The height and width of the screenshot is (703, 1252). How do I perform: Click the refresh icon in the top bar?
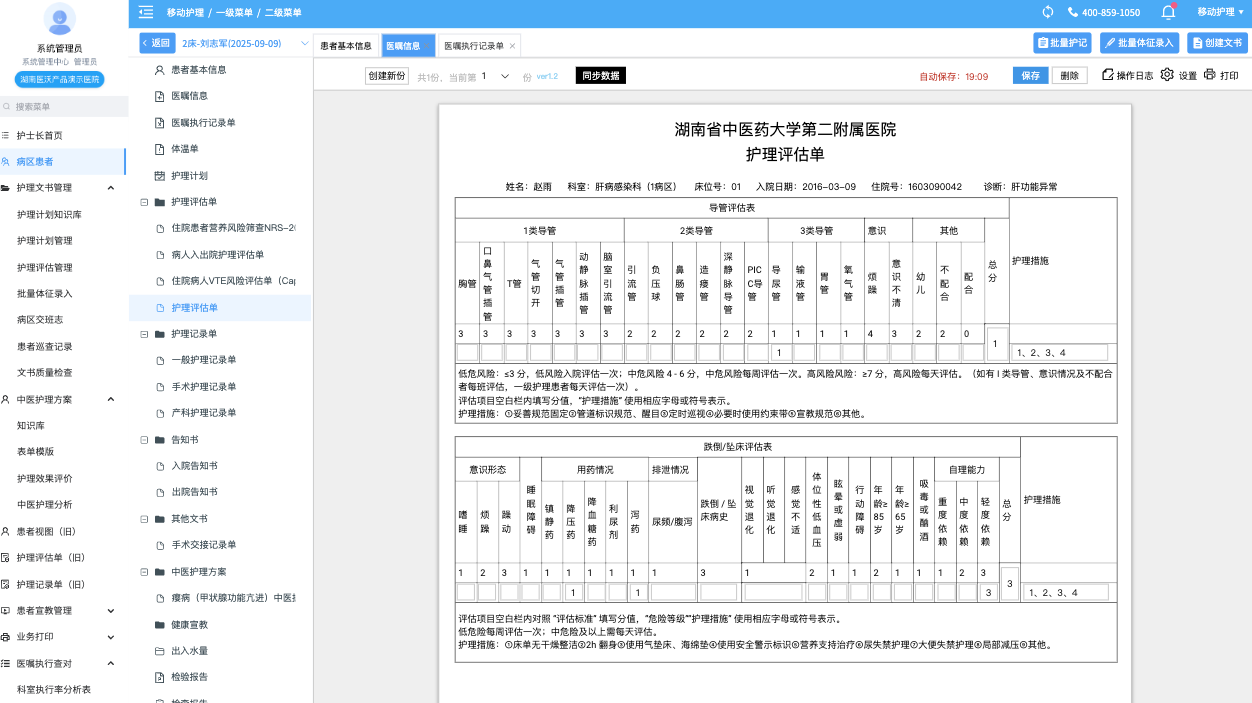(x=1048, y=12)
